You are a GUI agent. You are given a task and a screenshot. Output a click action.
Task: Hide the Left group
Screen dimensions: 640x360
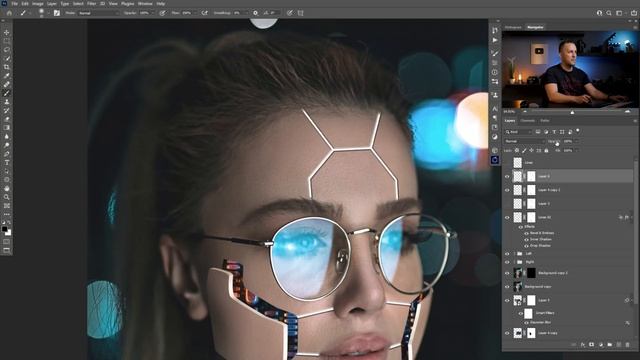coord(507,253)
